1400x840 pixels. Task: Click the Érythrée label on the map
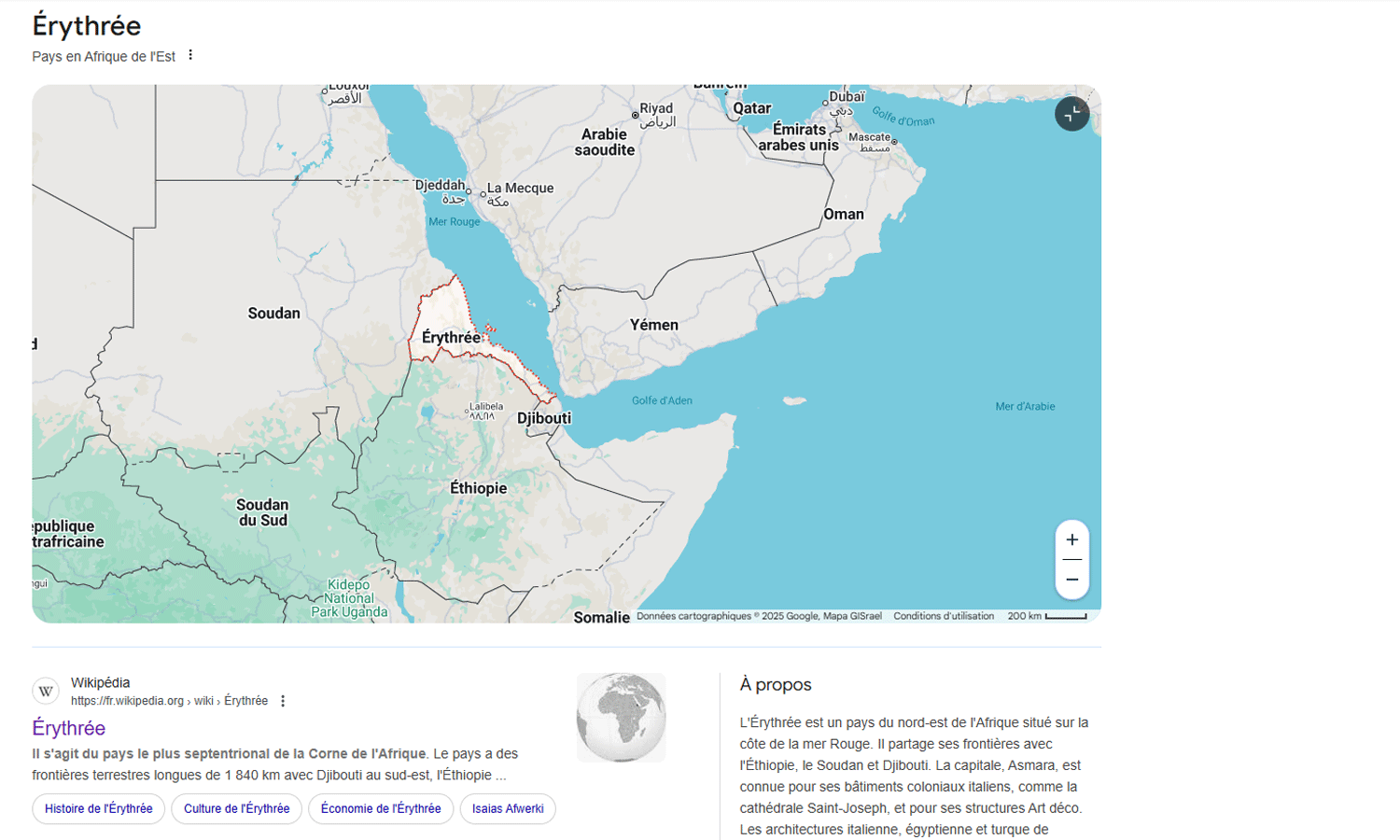point(451,338)
